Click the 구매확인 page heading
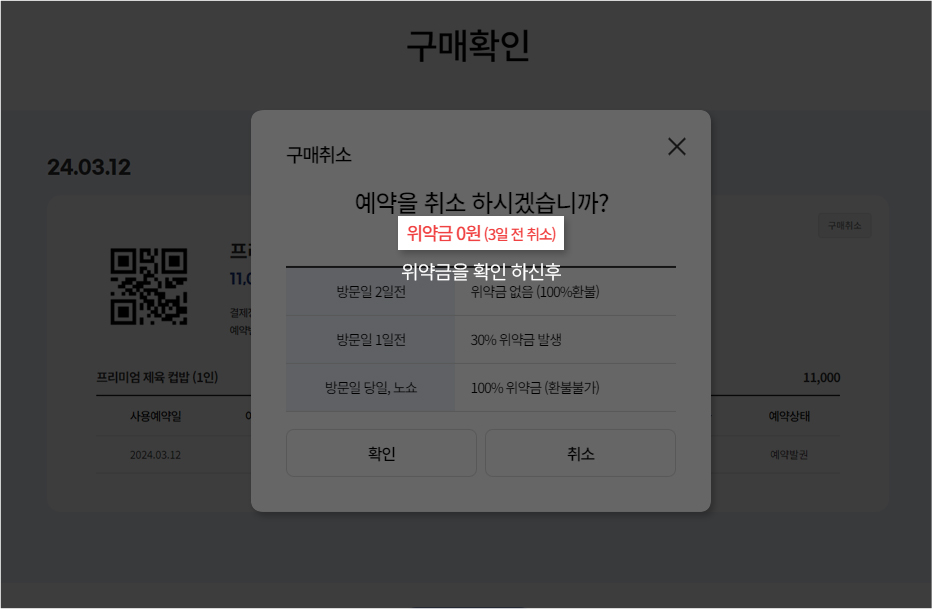 coord(466,43)
